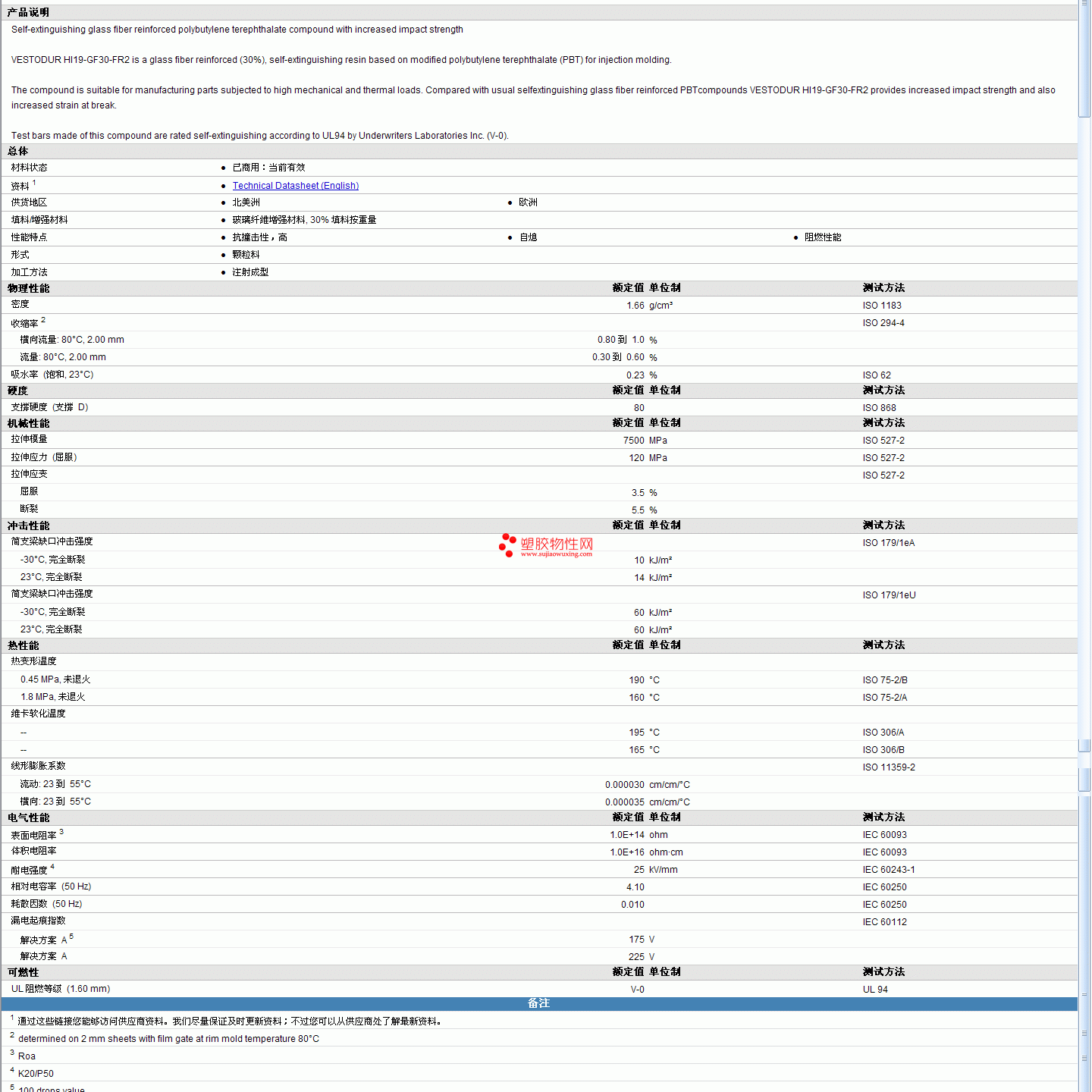1092x1092 pixels.
Task: Select the 颗粒料 form value
Action: [246, 255]
